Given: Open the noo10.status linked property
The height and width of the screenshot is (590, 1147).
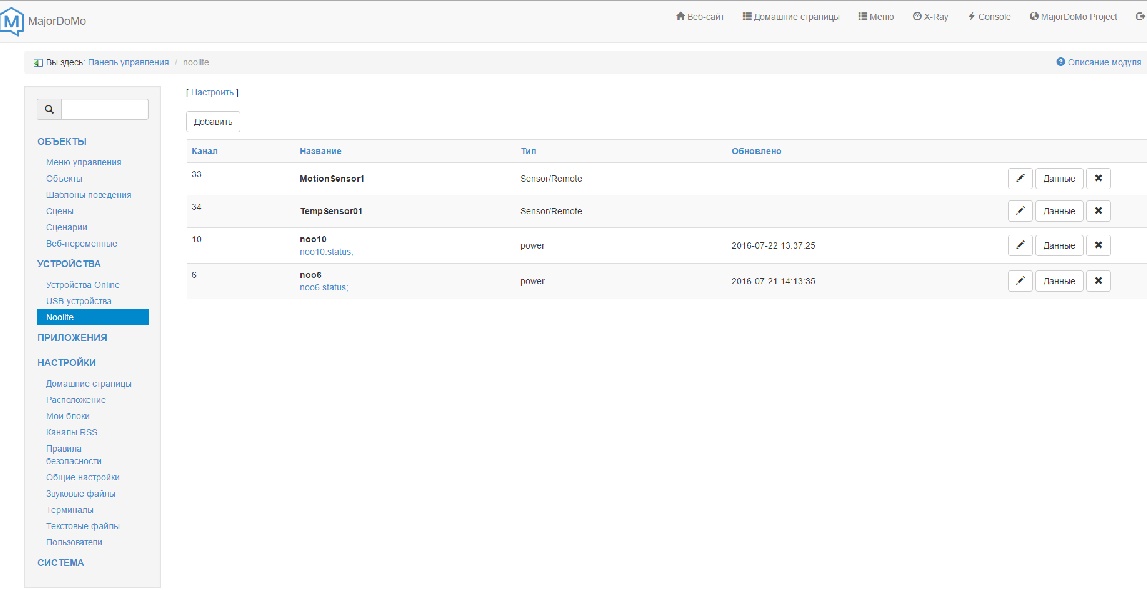Looking at the screenshot, I should click(x=326, y=252).
